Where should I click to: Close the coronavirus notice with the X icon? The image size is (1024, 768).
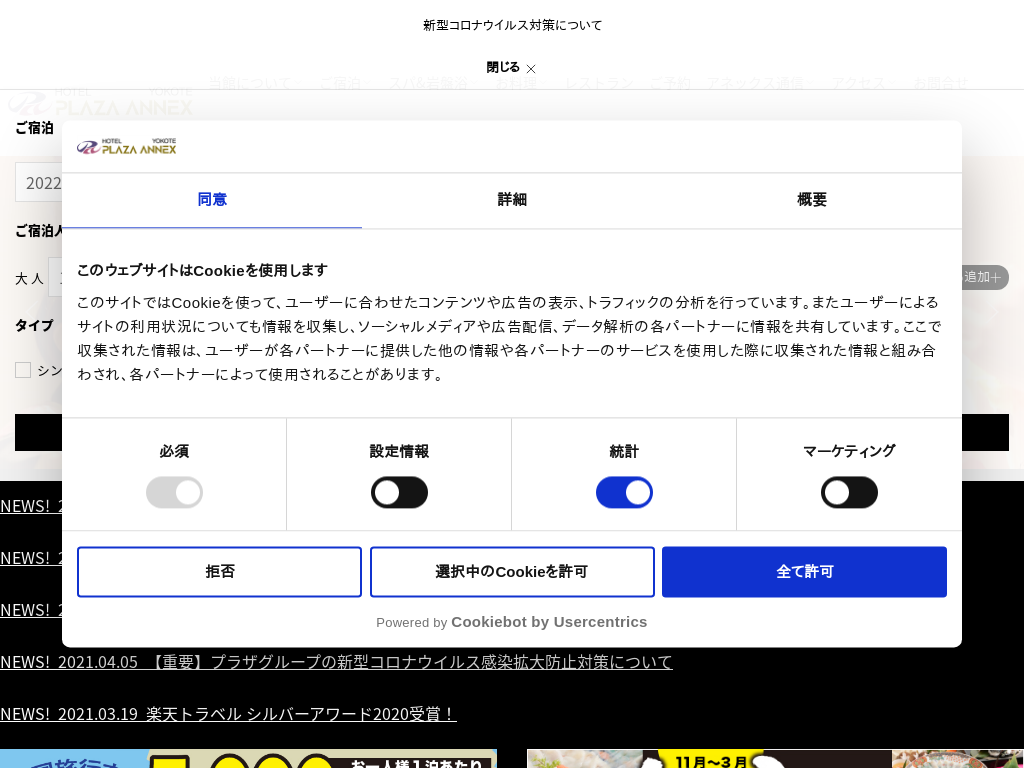pos(531,69)
